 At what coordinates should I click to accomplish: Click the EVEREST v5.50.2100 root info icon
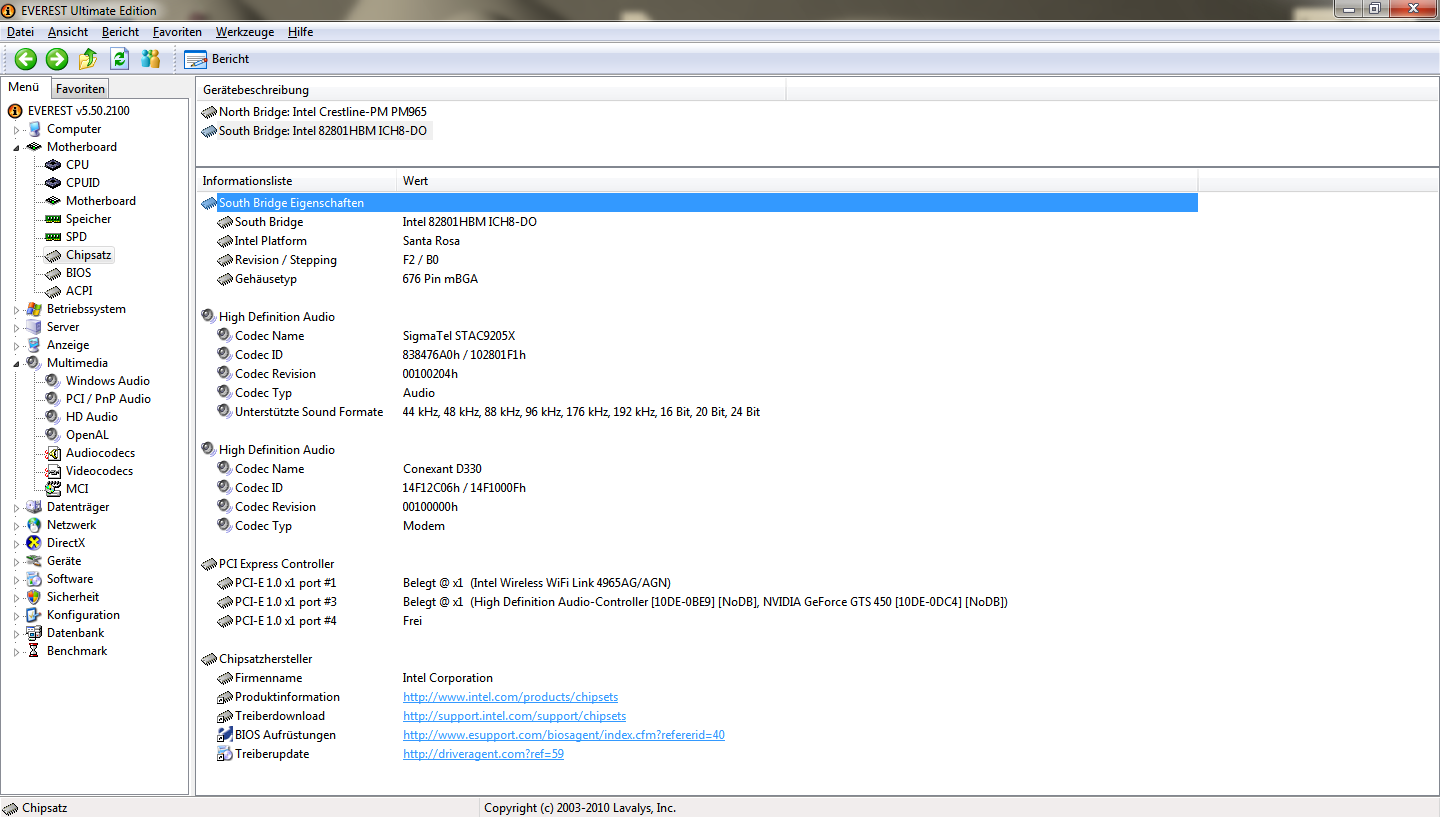pyautogui.click(x=15, y=111)
